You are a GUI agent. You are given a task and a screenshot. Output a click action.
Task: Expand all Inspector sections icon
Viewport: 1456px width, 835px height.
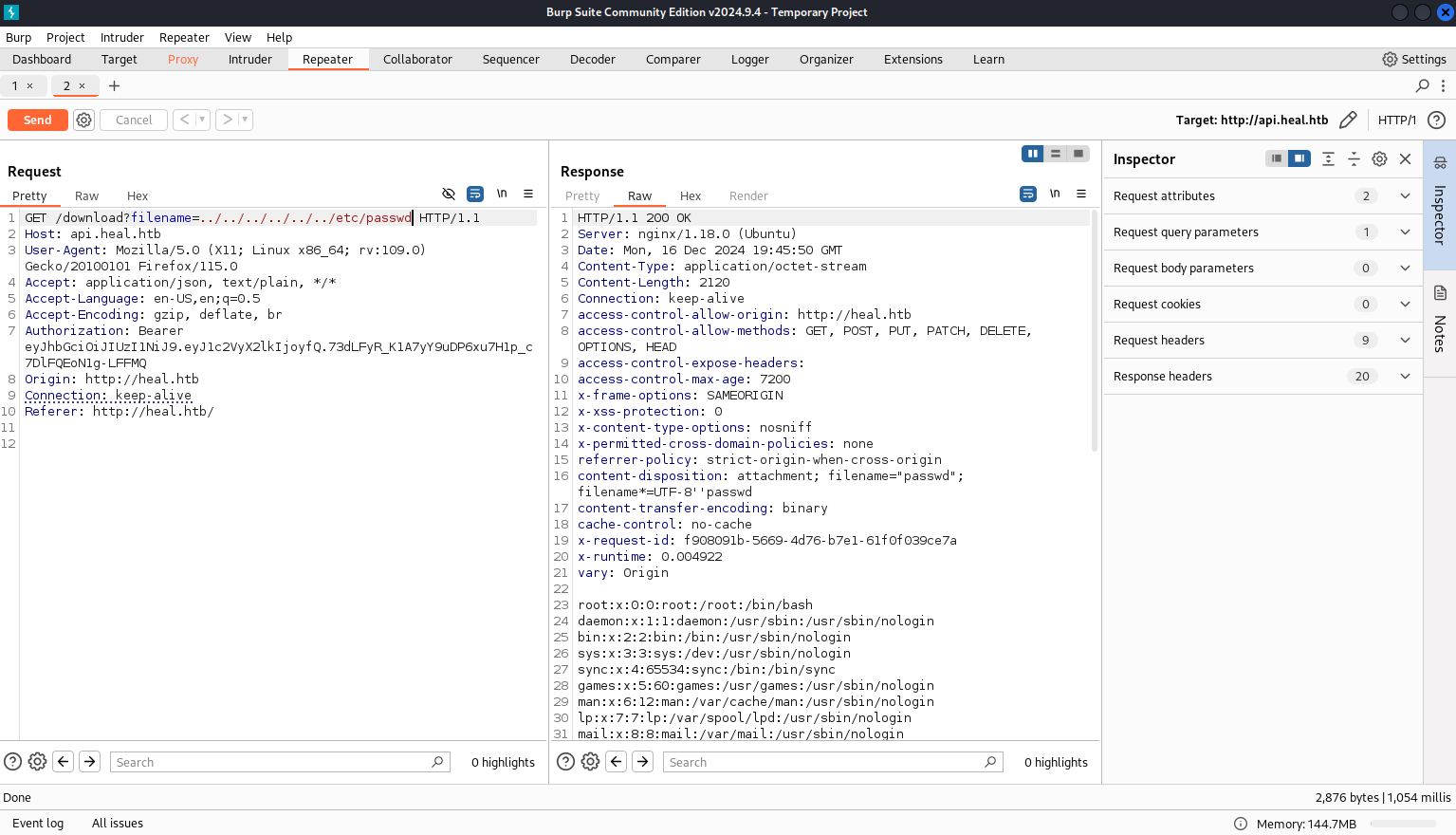pyautogui.click(x=1328, y=158)
